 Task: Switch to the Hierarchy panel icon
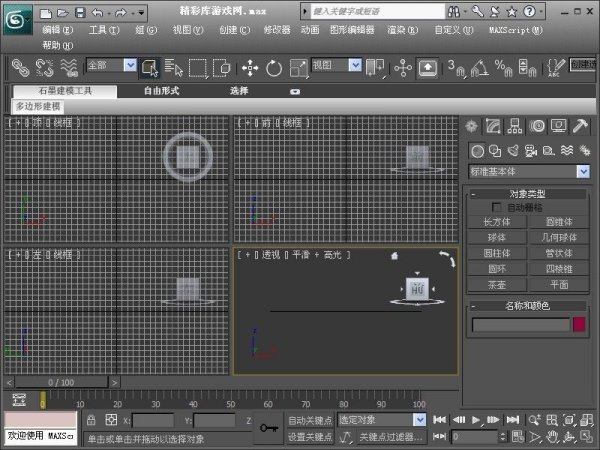[x=515, y=126]
